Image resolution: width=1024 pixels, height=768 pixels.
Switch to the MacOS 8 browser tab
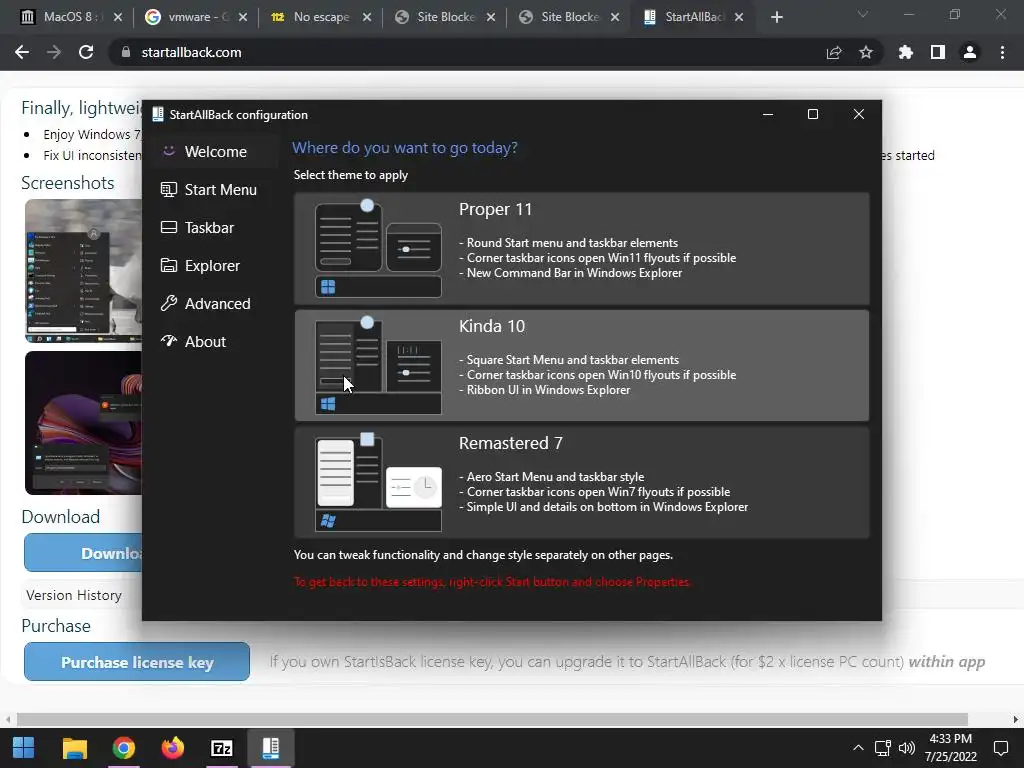click(71, 17)
